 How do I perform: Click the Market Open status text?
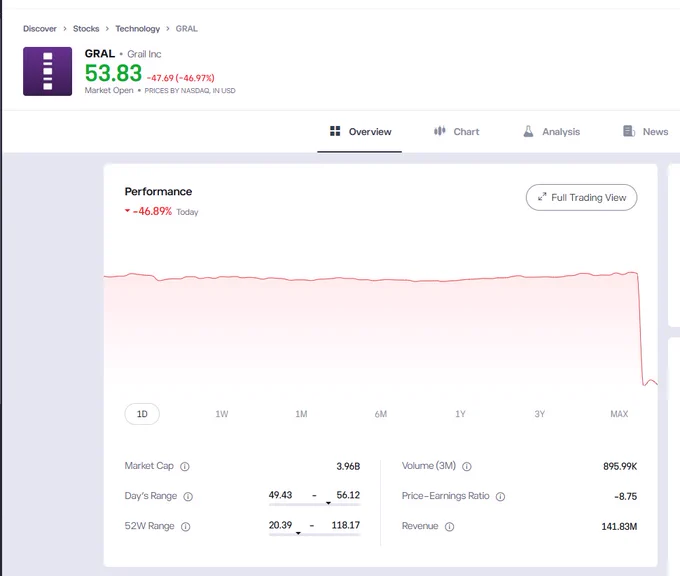point(109,90)
